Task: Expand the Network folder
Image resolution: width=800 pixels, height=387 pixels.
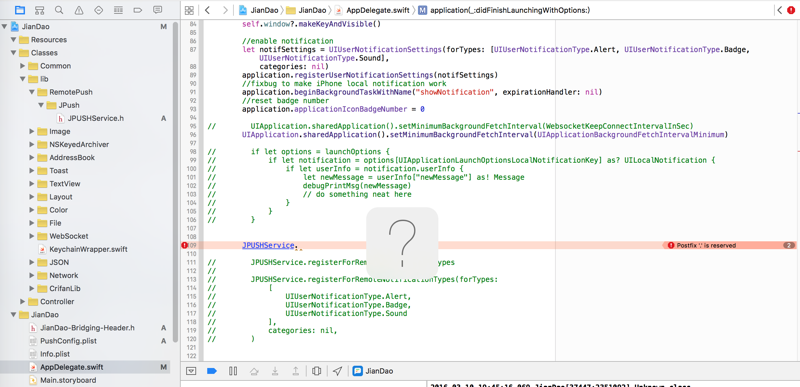Action: [32, 275]
